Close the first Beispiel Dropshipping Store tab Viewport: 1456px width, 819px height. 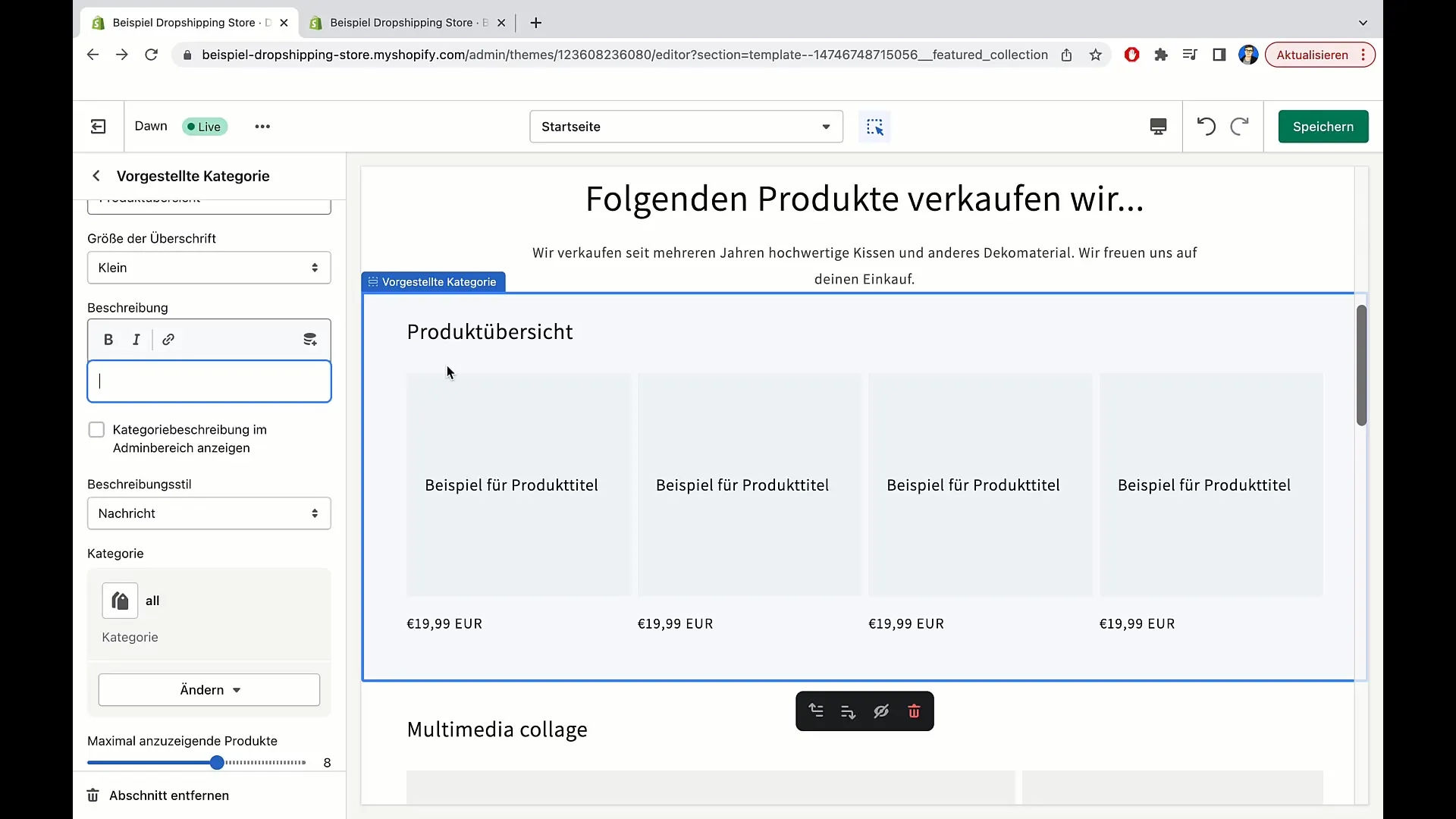[x=284, y=23]
